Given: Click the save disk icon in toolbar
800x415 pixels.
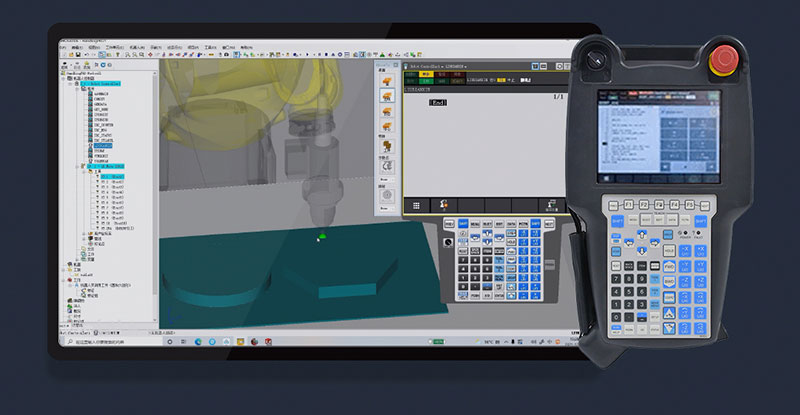Looking at the screenshot, I should point(76,56).
